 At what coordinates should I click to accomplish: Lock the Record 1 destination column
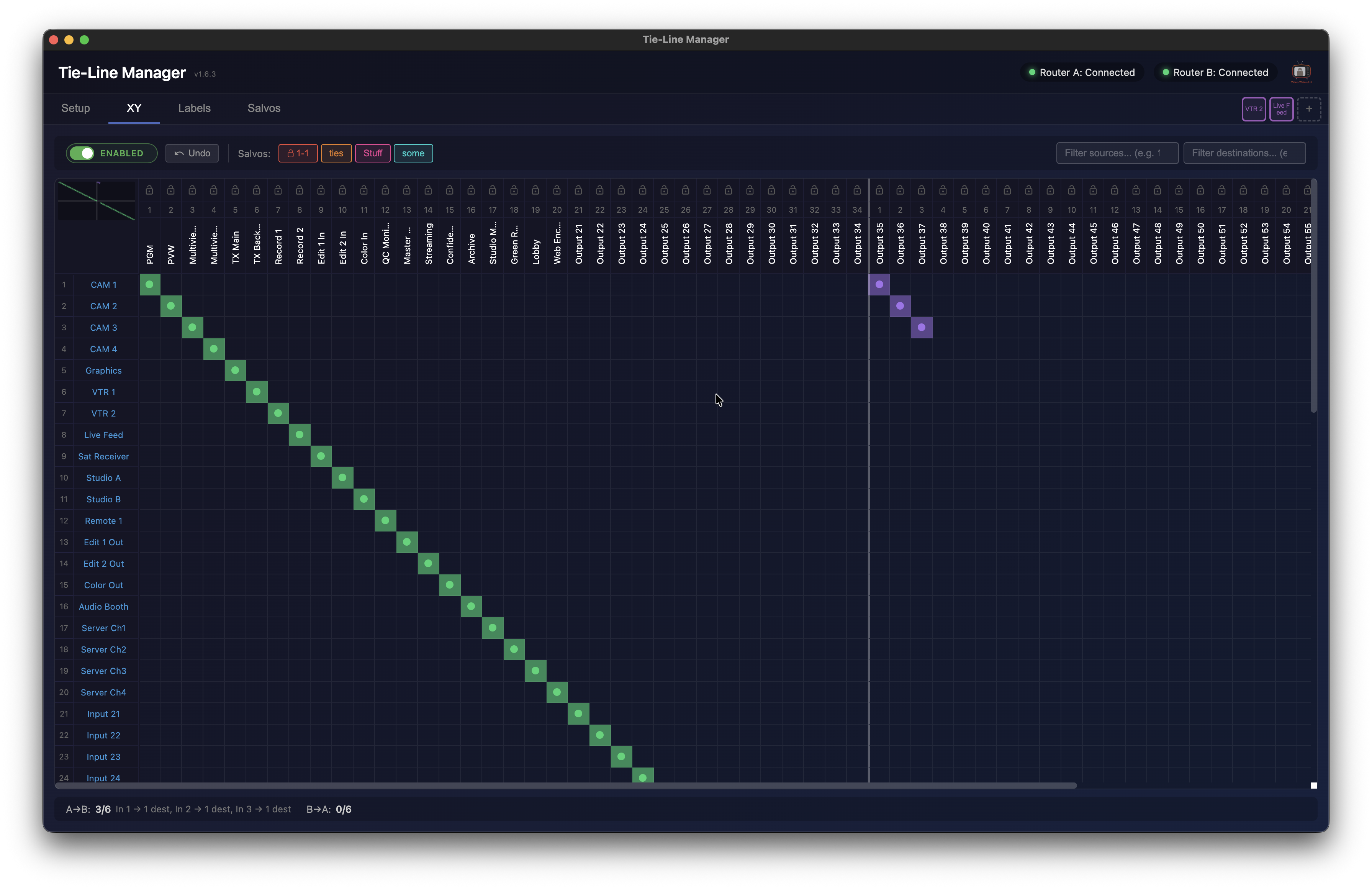(278, 190)
